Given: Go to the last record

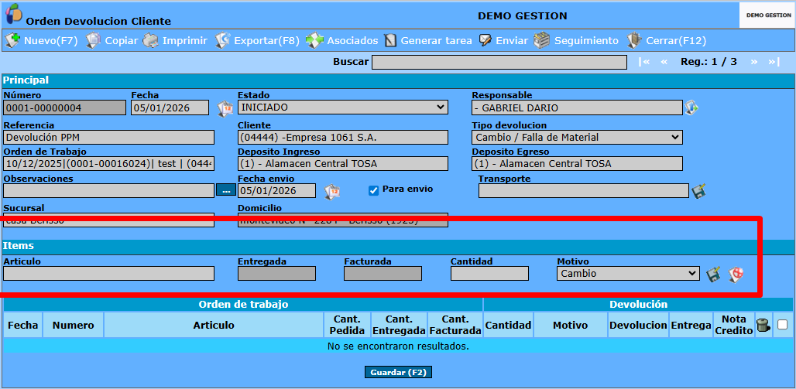Looking at the screenshot, I should pos(773,62).
